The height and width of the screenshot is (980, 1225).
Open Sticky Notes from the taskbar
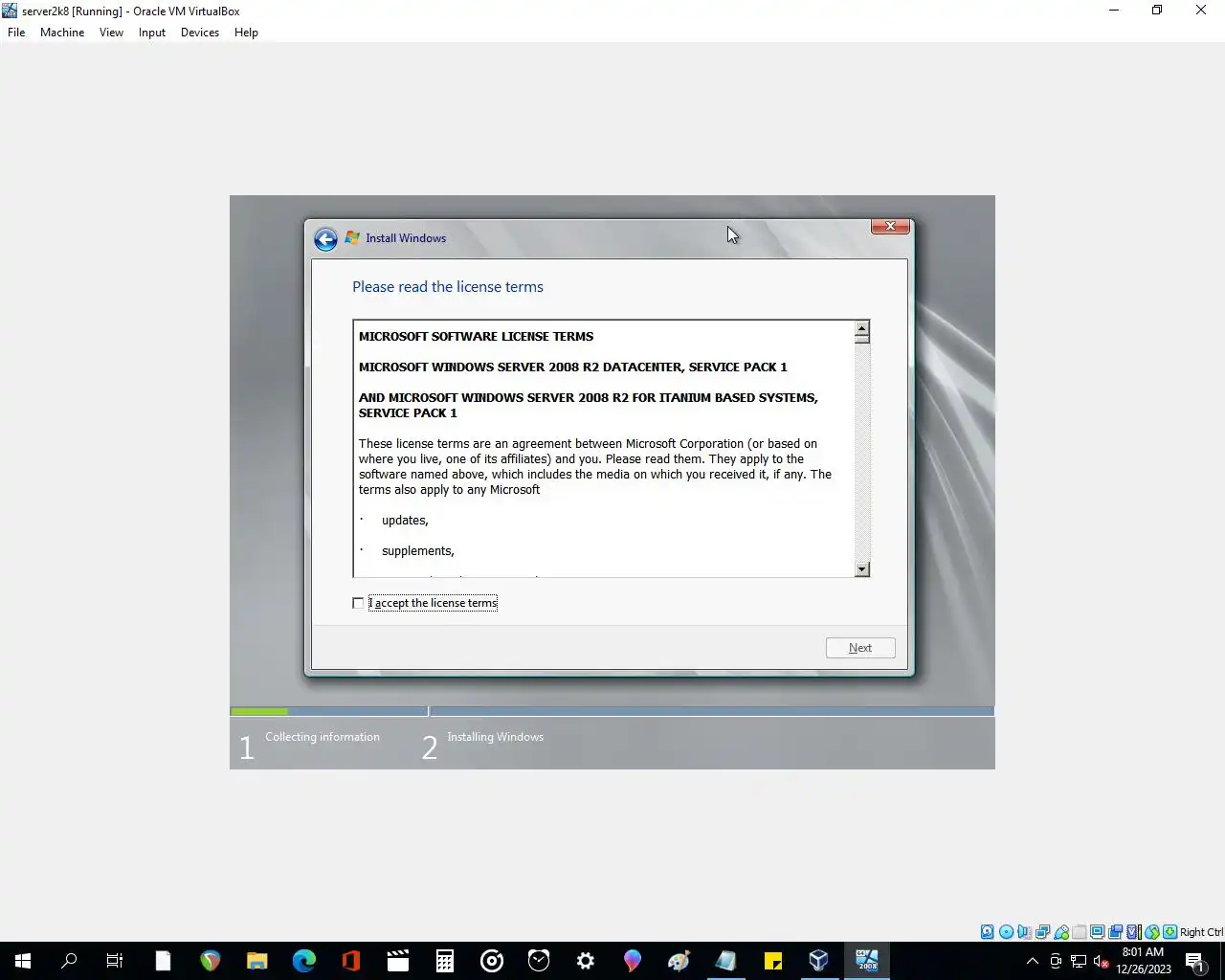[x=773, y=961]
